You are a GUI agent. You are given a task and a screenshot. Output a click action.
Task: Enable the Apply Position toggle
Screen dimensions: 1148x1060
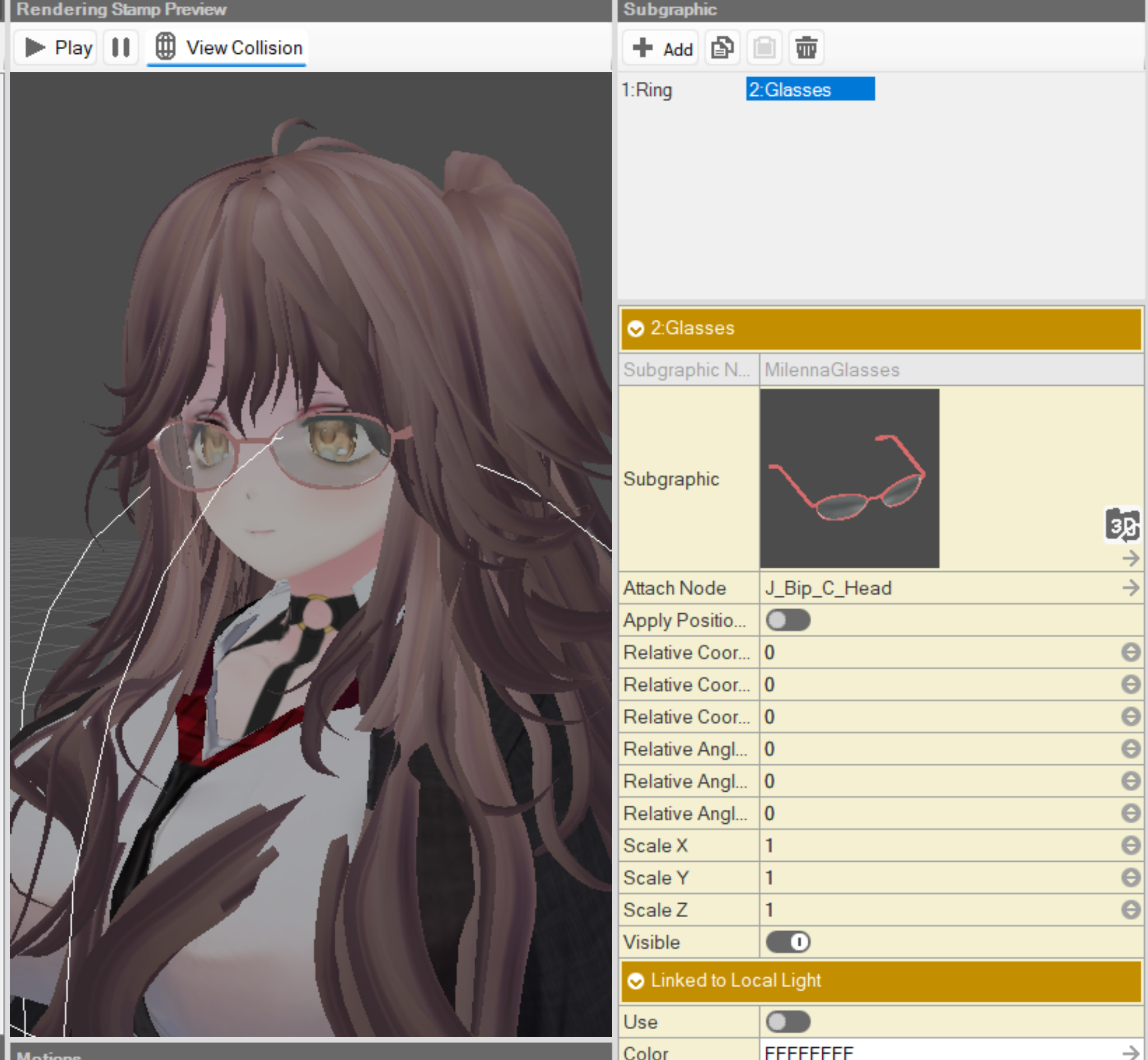[788, 620]
